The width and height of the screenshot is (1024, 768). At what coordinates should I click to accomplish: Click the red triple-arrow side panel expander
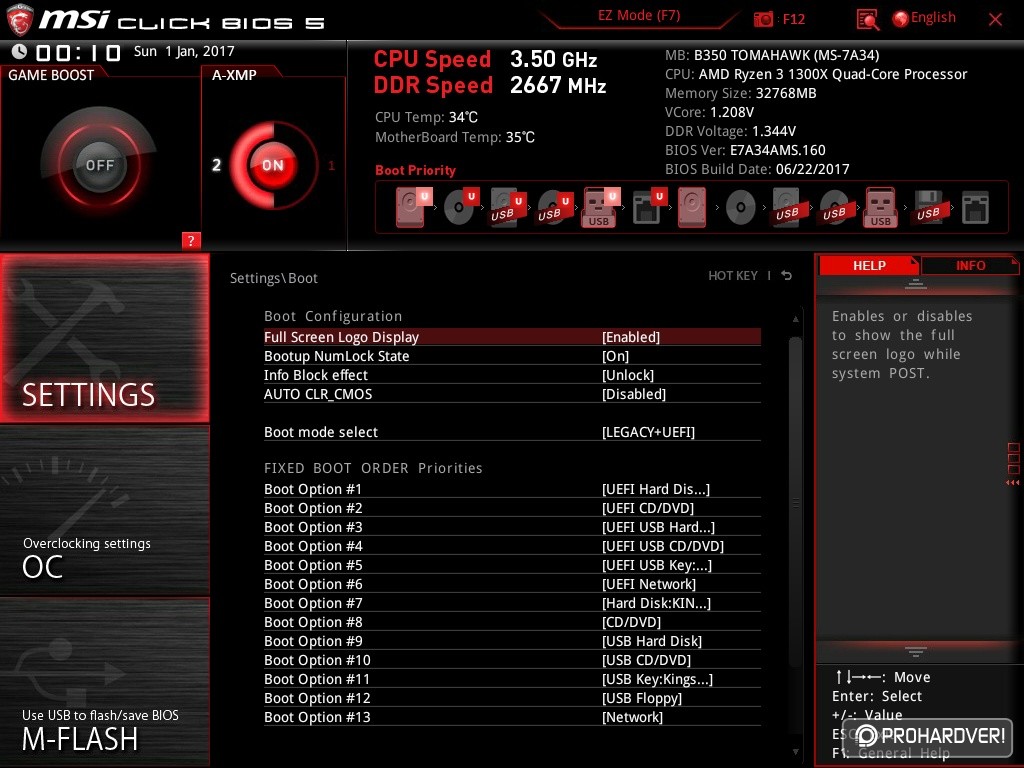pos(1013,483)
